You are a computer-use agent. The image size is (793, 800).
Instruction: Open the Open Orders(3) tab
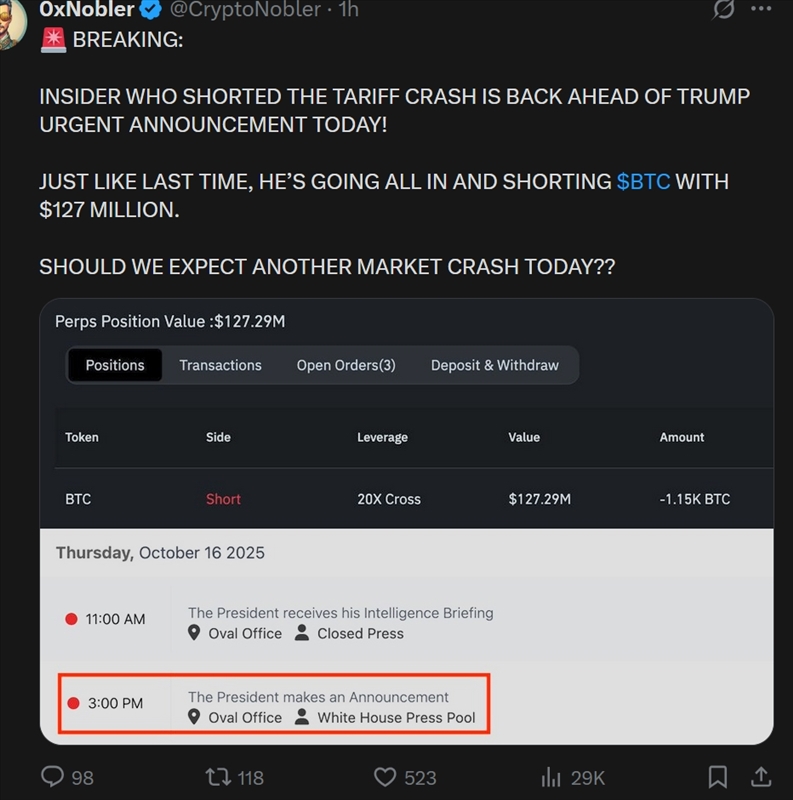345,365
